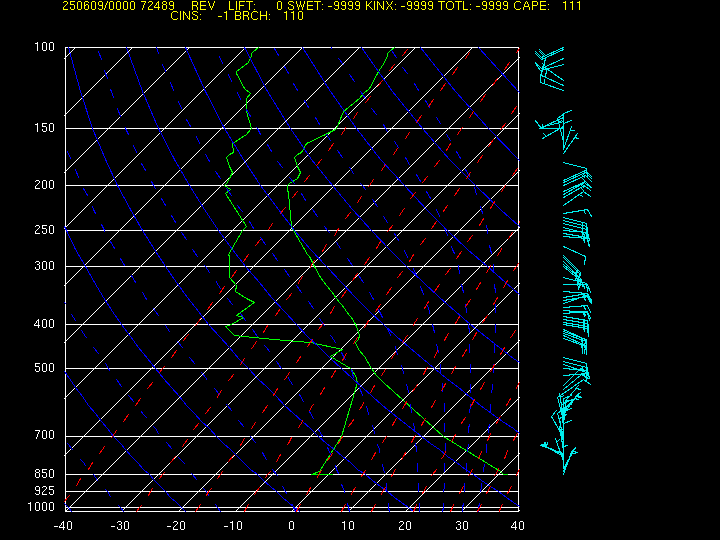Viewport: 720px width, 540px height.
Task: Click the 100 pressure level label
Action: pos(45,47)
